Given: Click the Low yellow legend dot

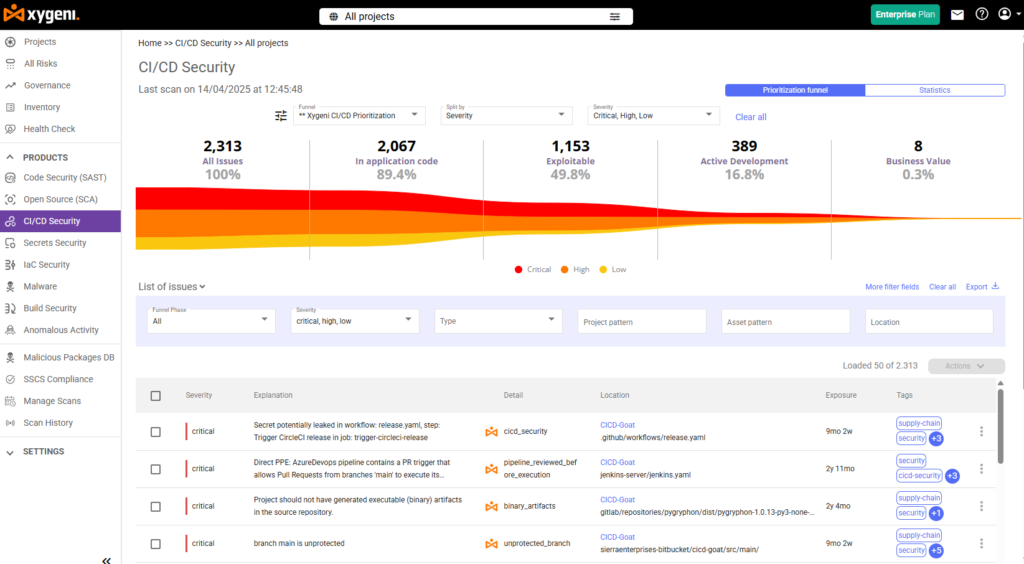Looking at the screenshot, I should [603, 270].
